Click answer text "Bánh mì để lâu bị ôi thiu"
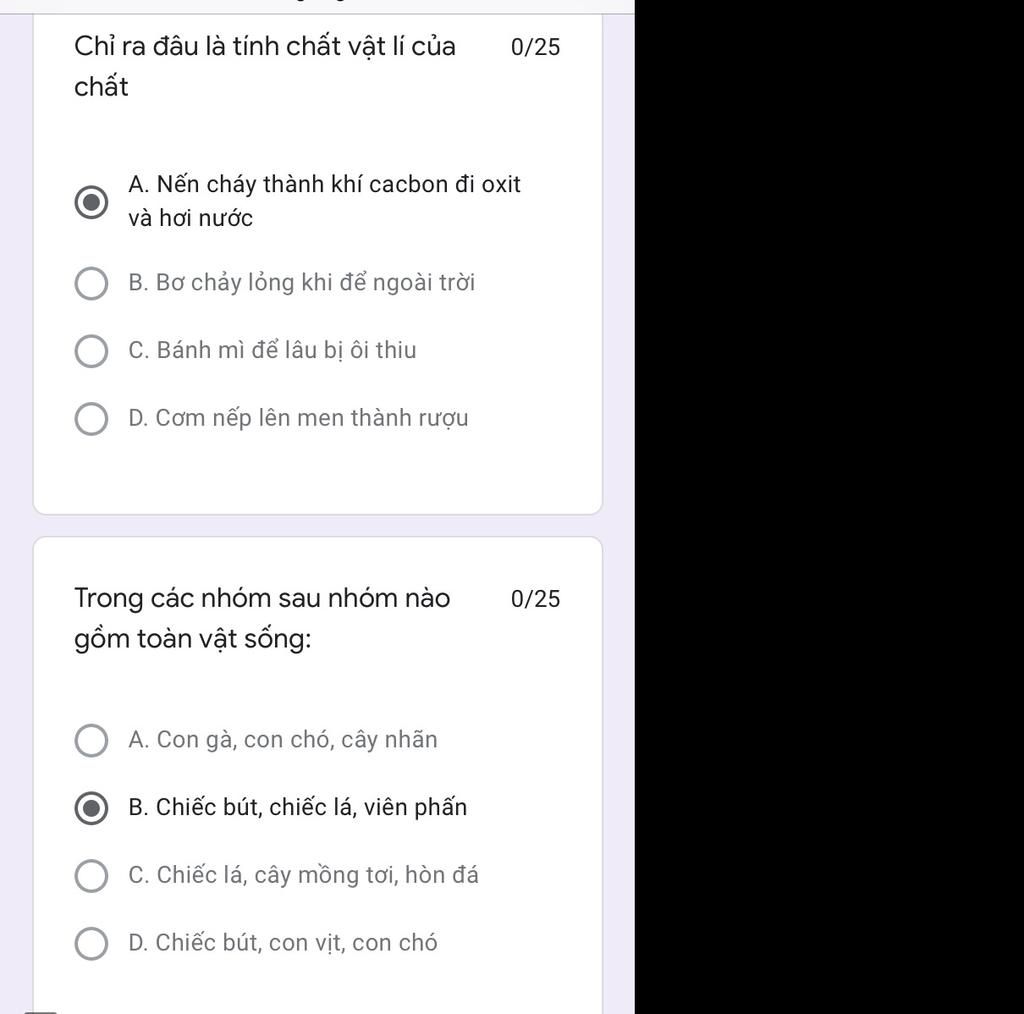 click(x=272, y=351)
